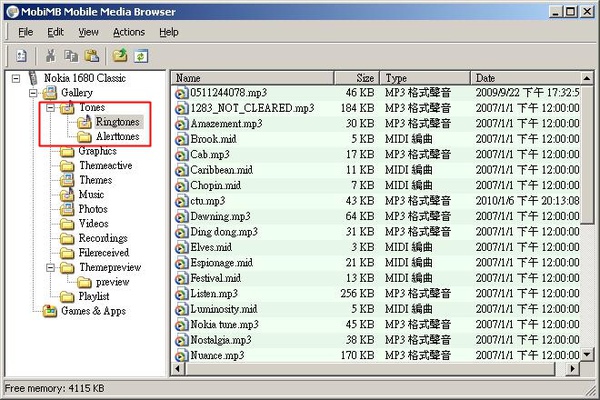Viewport: 600px width, 400px height.
Task: Click the 2010/1/6 date cell
Action: pos(527,201)
